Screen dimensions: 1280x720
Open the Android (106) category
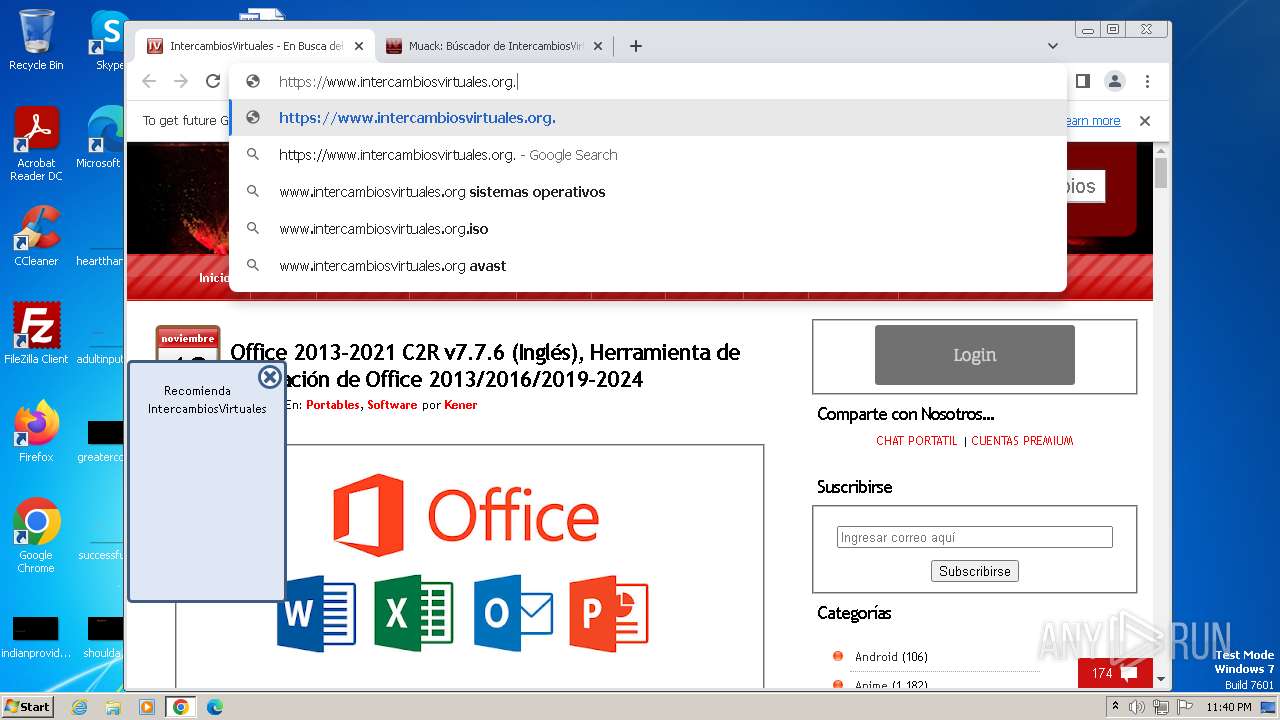(x=891, y=657)
